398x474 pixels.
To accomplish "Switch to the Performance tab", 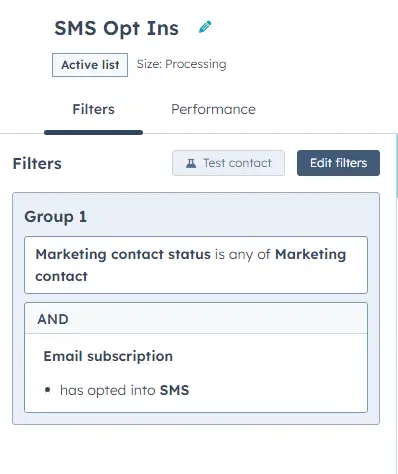I will tap(213, 109).
